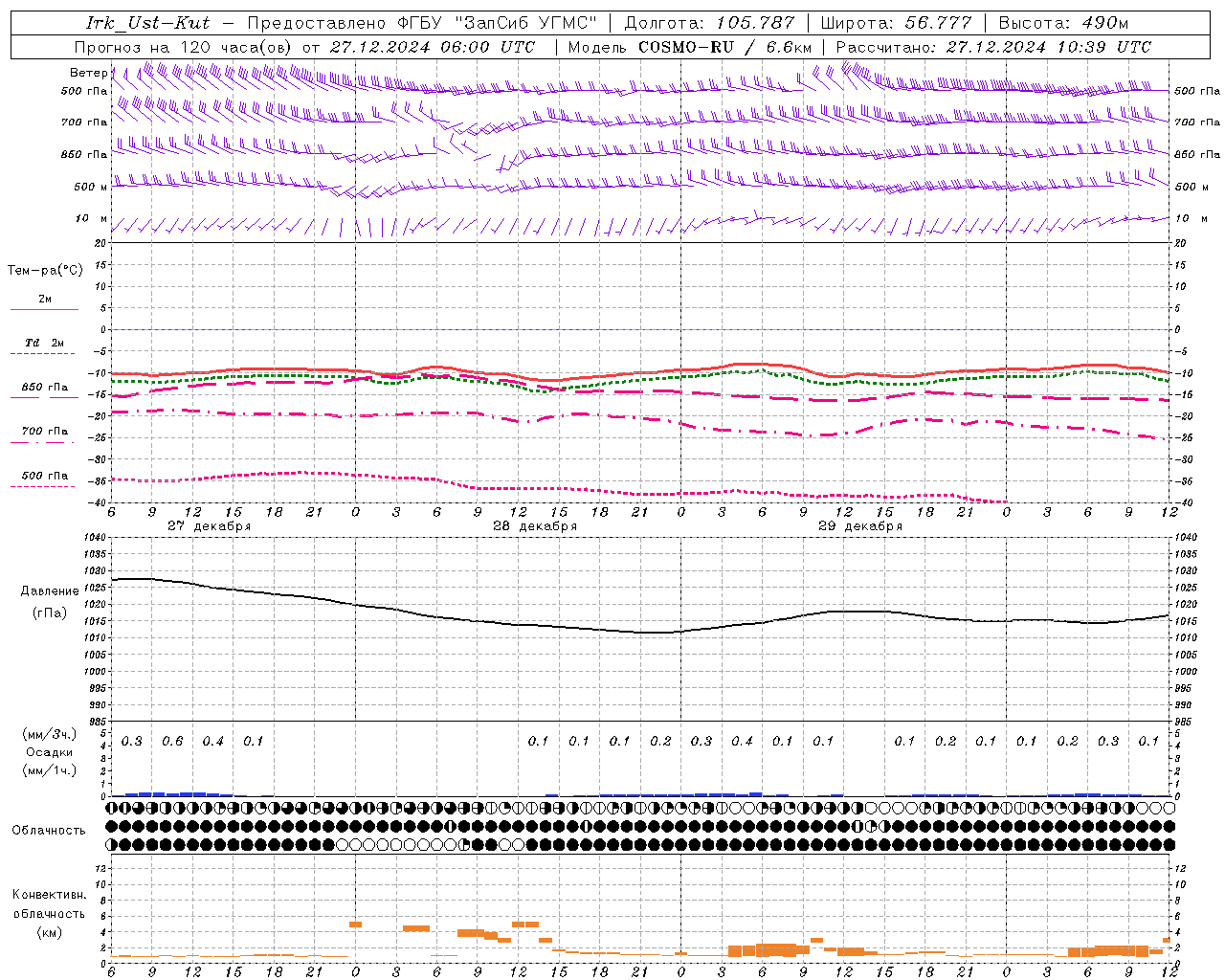The image size is (1225, 980).
Task: Click the 29 декабря date label
Action: 860,526
